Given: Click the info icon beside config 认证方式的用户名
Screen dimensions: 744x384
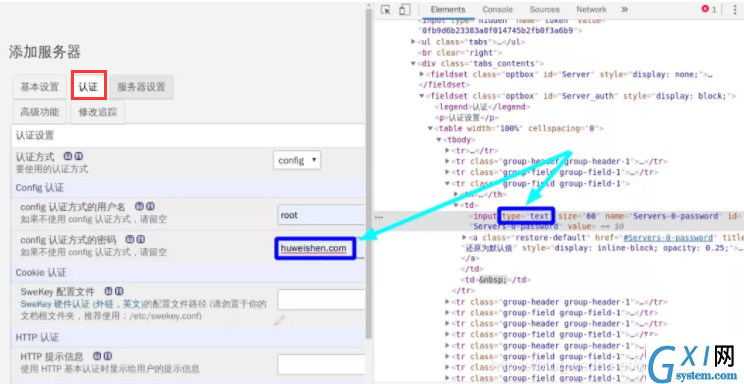Looking at the screenshot, I should point(150,206).
